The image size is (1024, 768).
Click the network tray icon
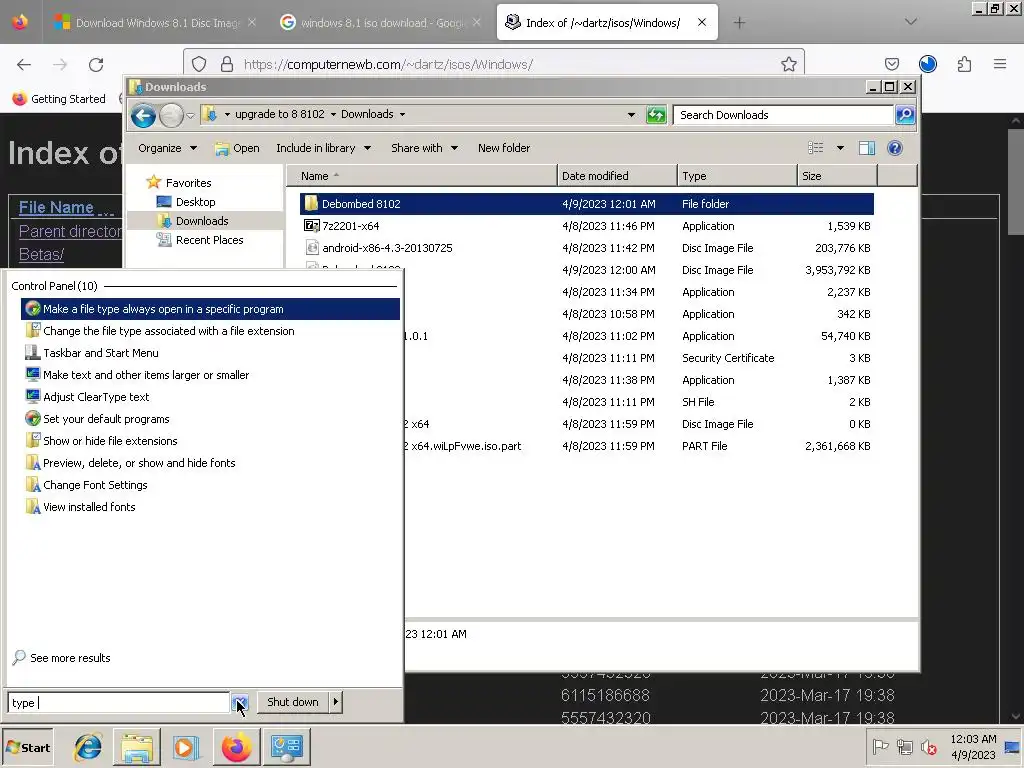pos(904,746)
